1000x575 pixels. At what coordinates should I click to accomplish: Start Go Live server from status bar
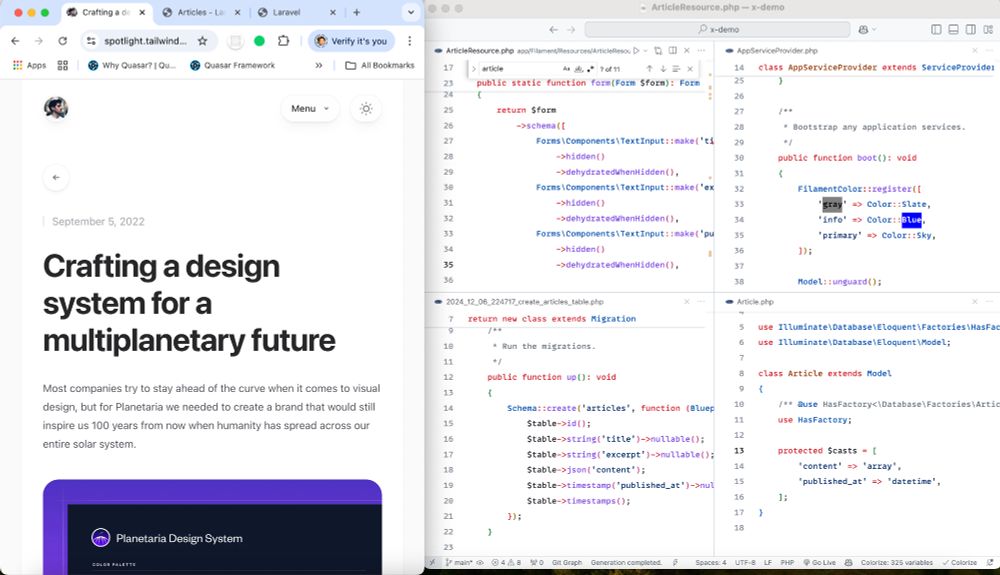pos(820,562)
